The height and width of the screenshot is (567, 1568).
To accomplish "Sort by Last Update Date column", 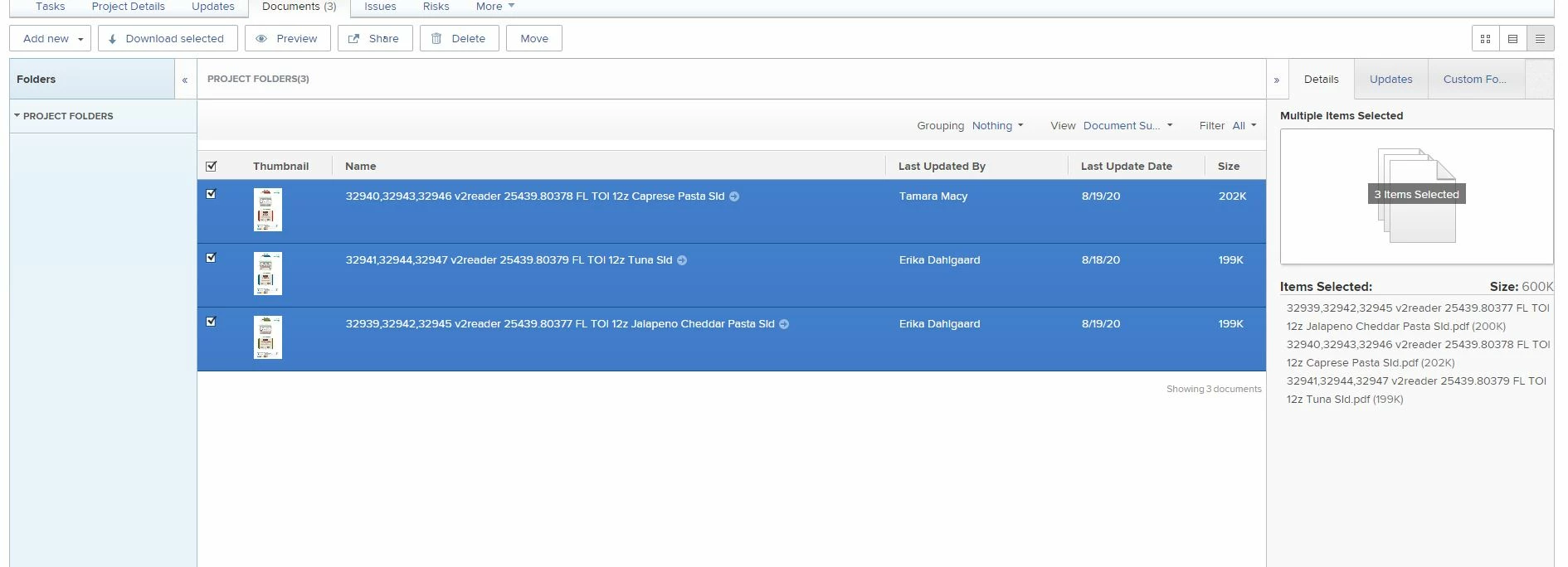I will pos(1126,166).
